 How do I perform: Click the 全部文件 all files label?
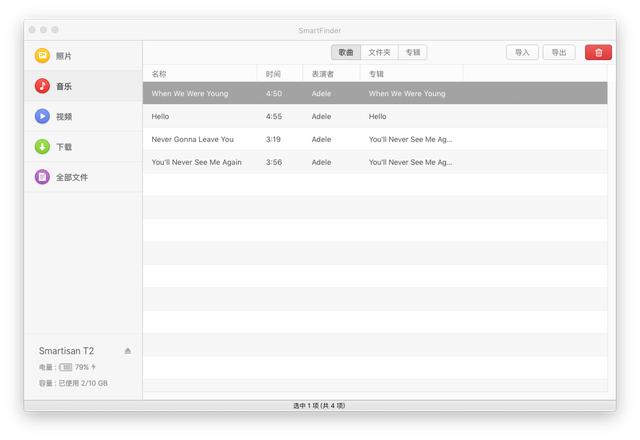click(x=72, y=177)
